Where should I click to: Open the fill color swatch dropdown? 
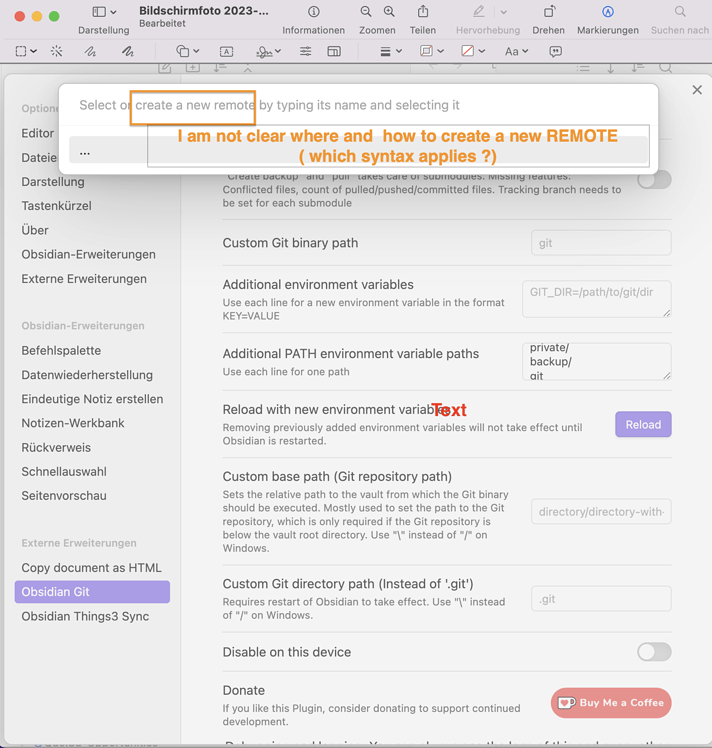[x=473, y=51]
